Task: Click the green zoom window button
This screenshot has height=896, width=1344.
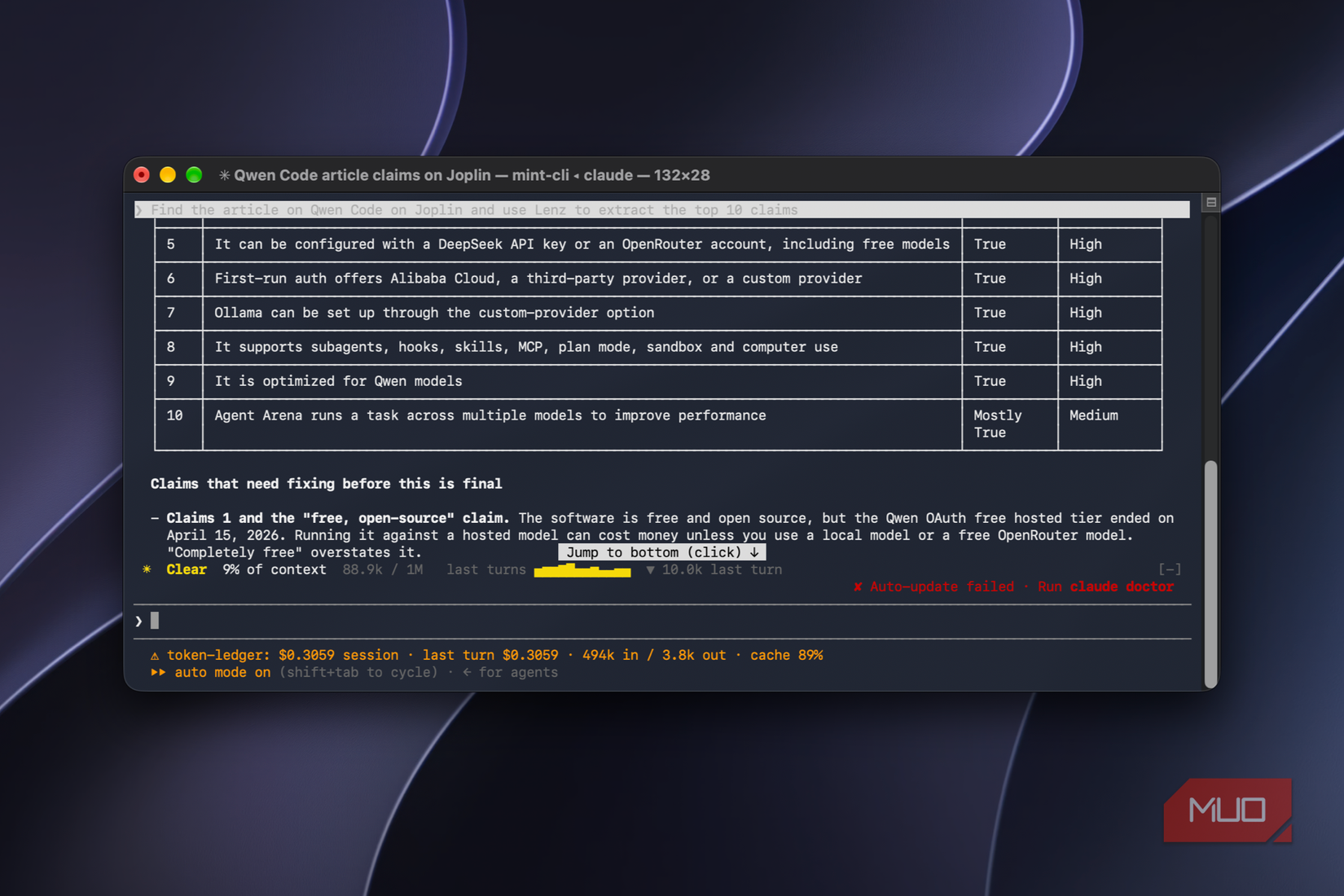Action: pos(194,174)
